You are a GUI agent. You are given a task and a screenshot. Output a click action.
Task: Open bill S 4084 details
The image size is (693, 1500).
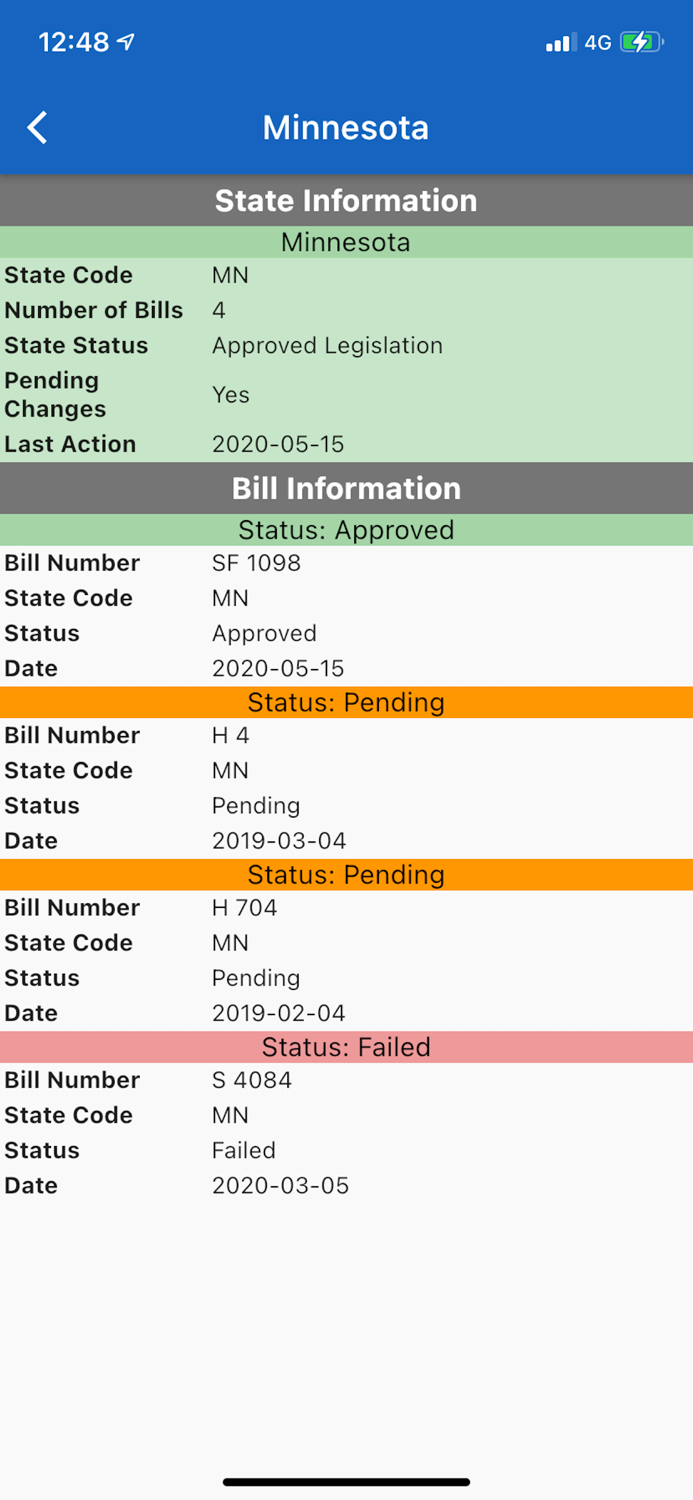pos(252,1080)
